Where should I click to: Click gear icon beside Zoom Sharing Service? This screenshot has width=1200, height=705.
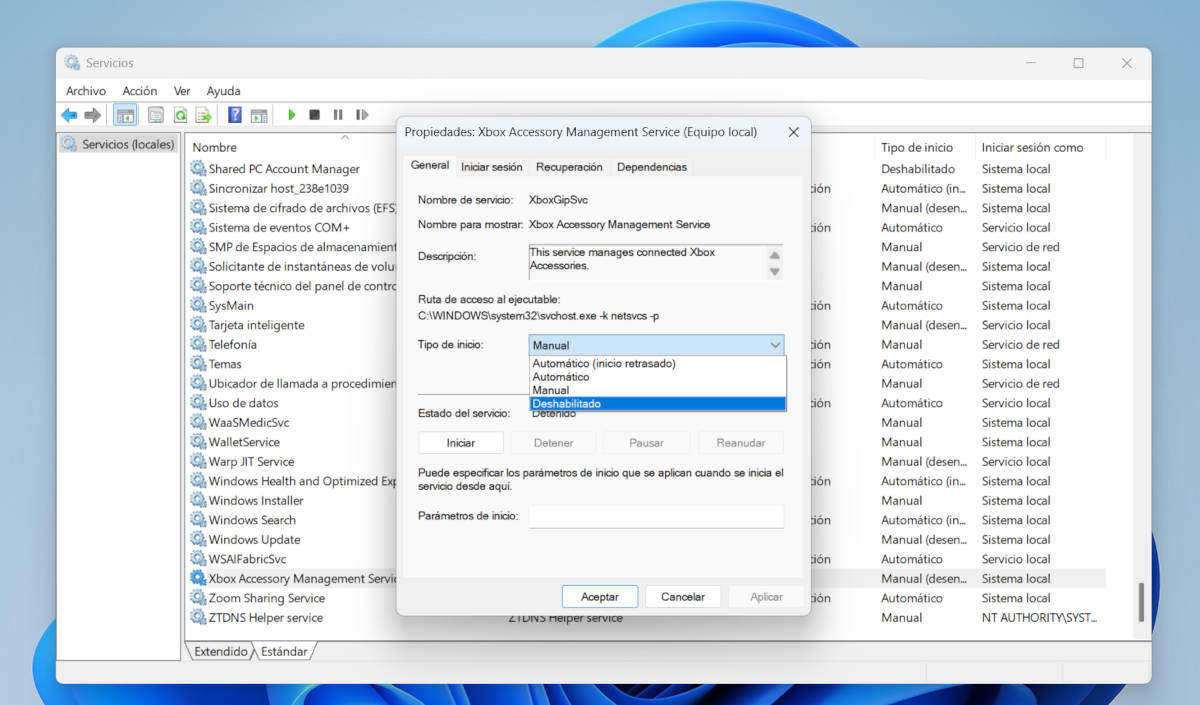(198, 598)
